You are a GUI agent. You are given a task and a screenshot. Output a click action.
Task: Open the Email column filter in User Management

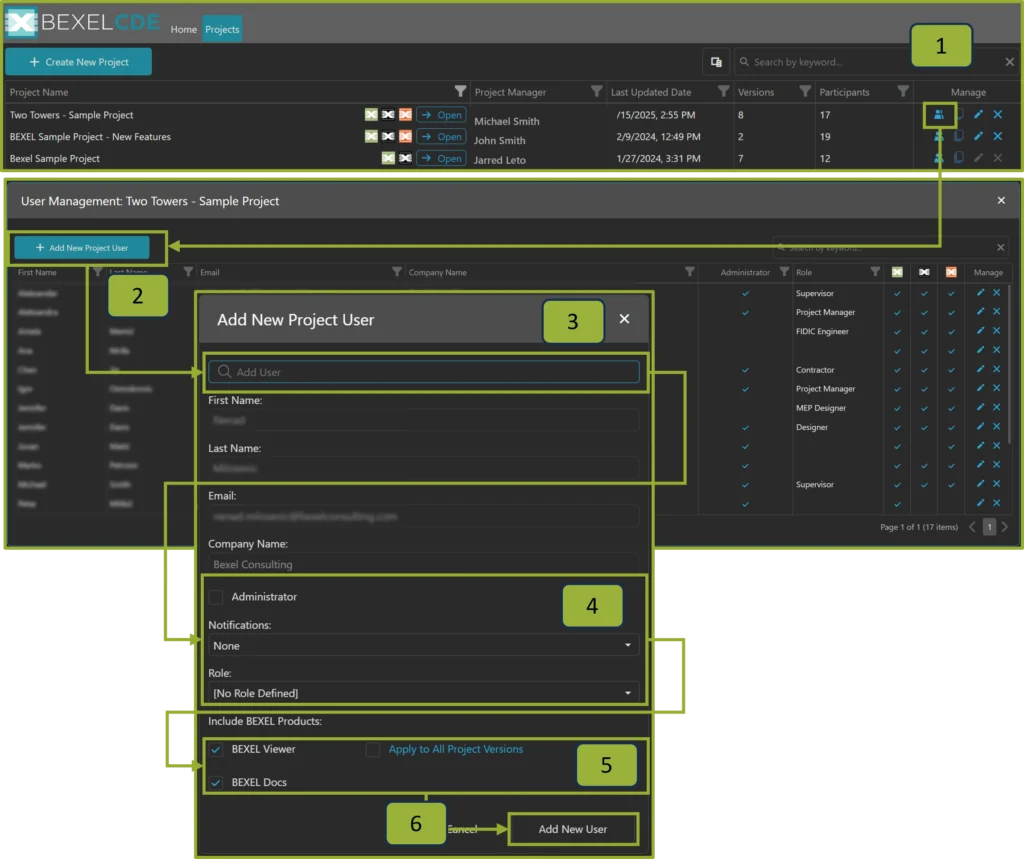click(396, 272)
